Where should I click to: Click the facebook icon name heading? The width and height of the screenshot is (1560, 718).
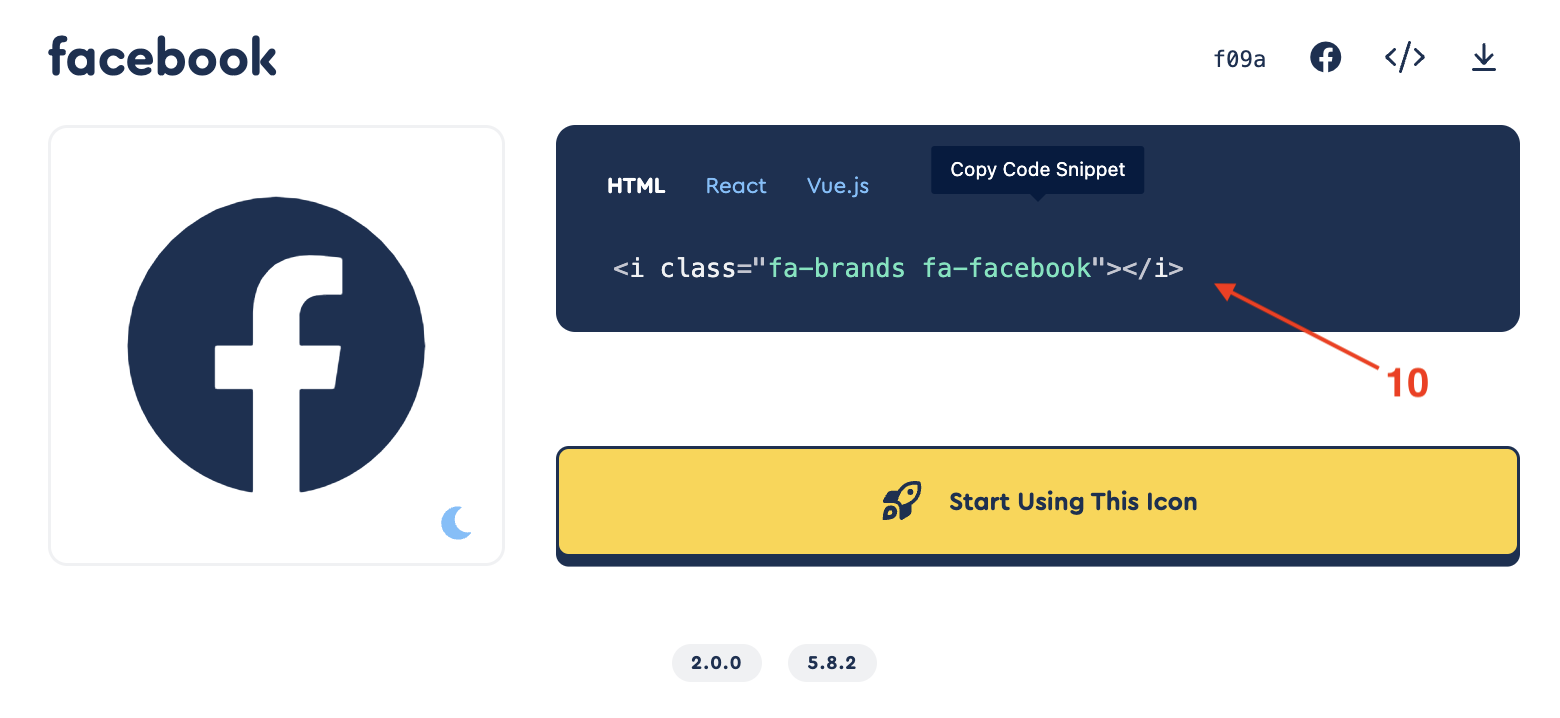click(162, 56)
